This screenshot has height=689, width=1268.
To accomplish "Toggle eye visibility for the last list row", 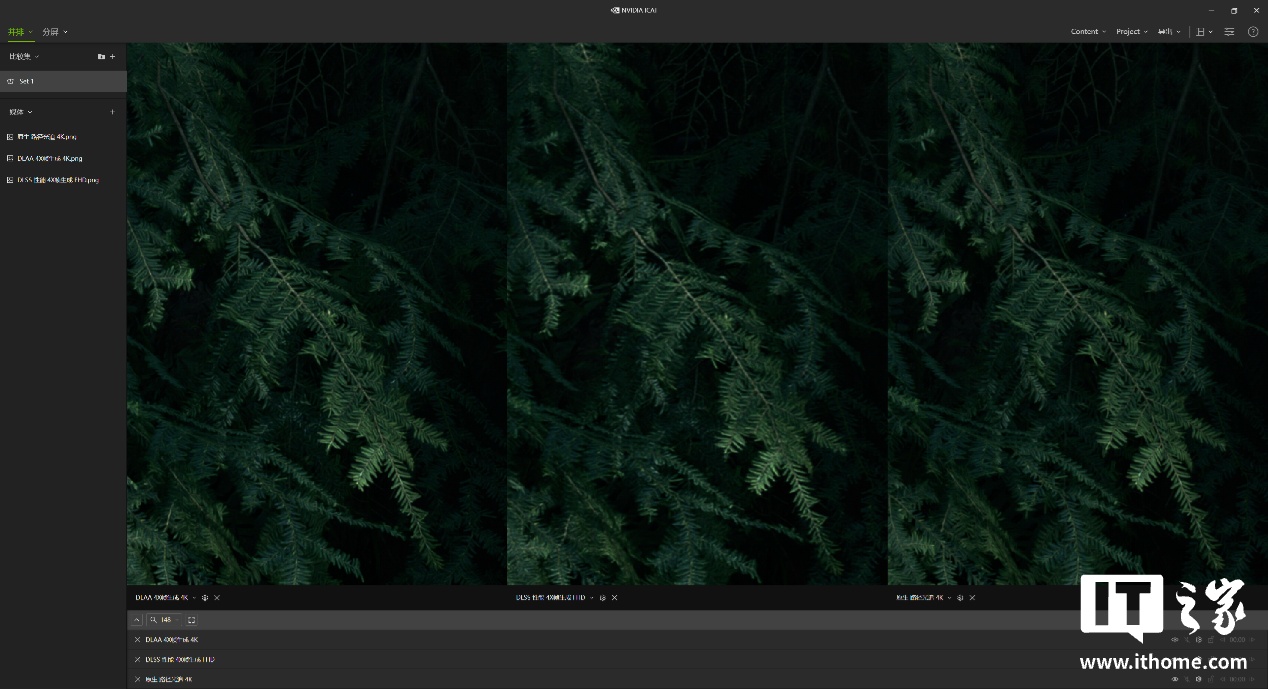I will (x=1175, y=679).
